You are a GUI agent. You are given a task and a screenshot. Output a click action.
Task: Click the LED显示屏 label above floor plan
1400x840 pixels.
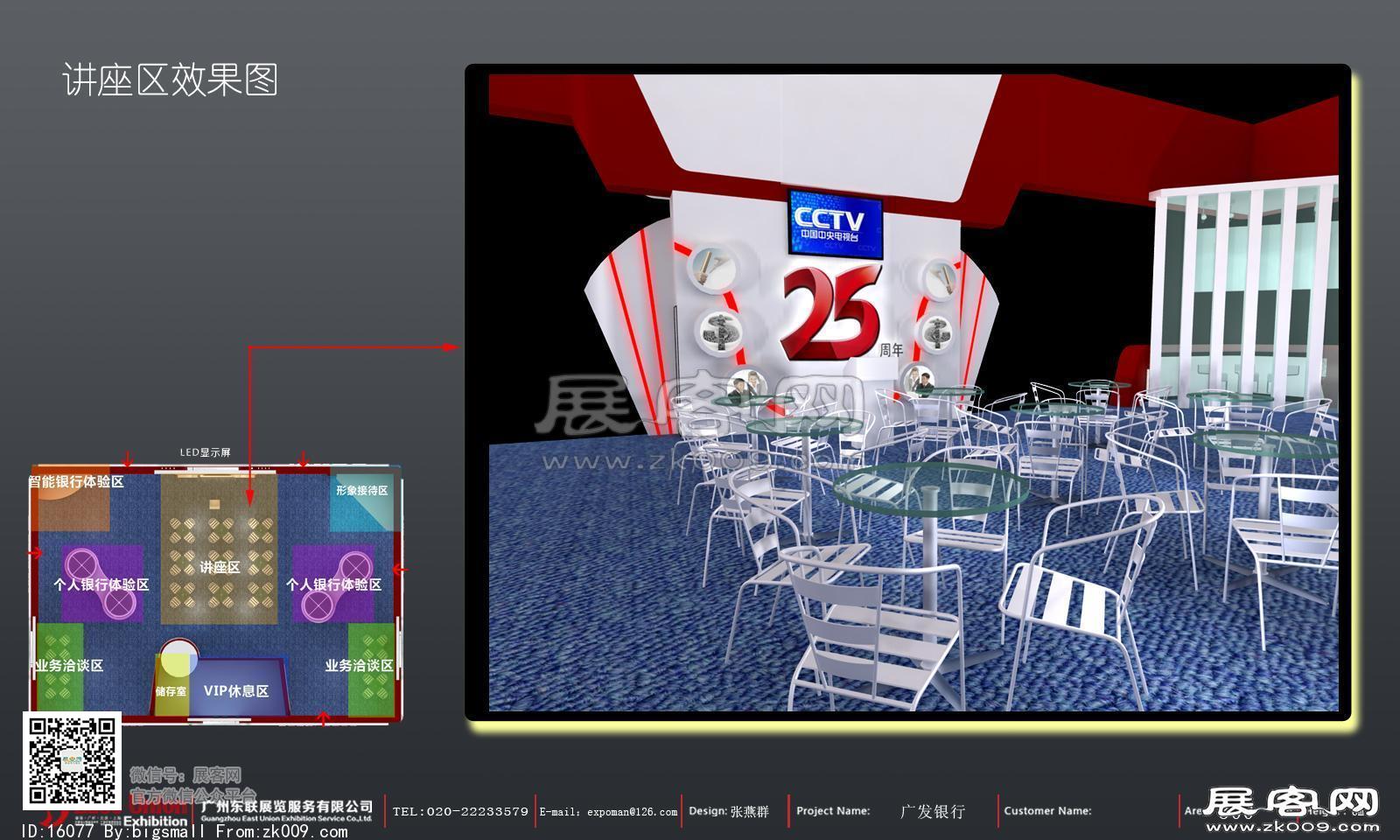(x=205, y=452)
